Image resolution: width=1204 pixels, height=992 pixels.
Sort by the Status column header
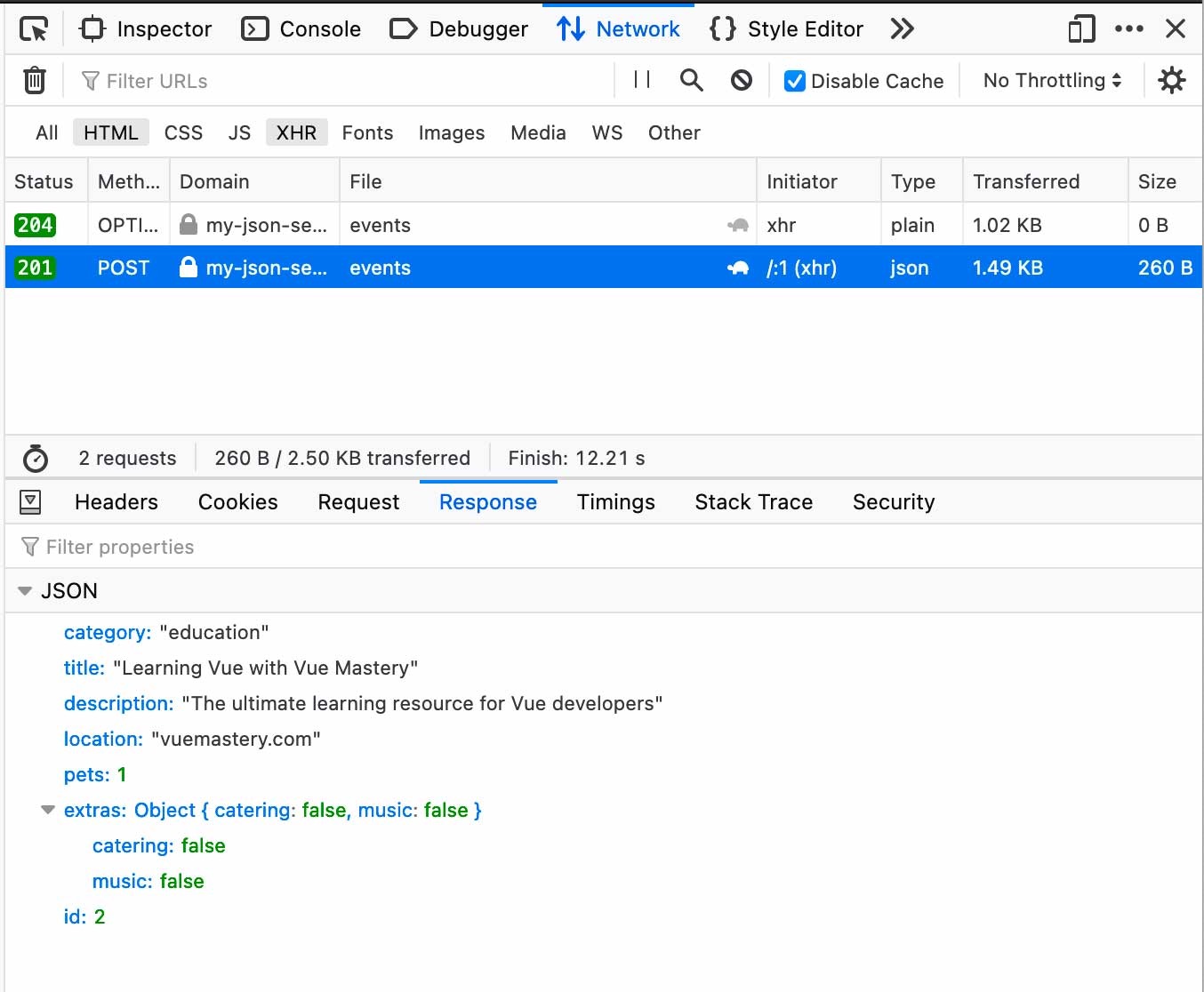point(45,181)
